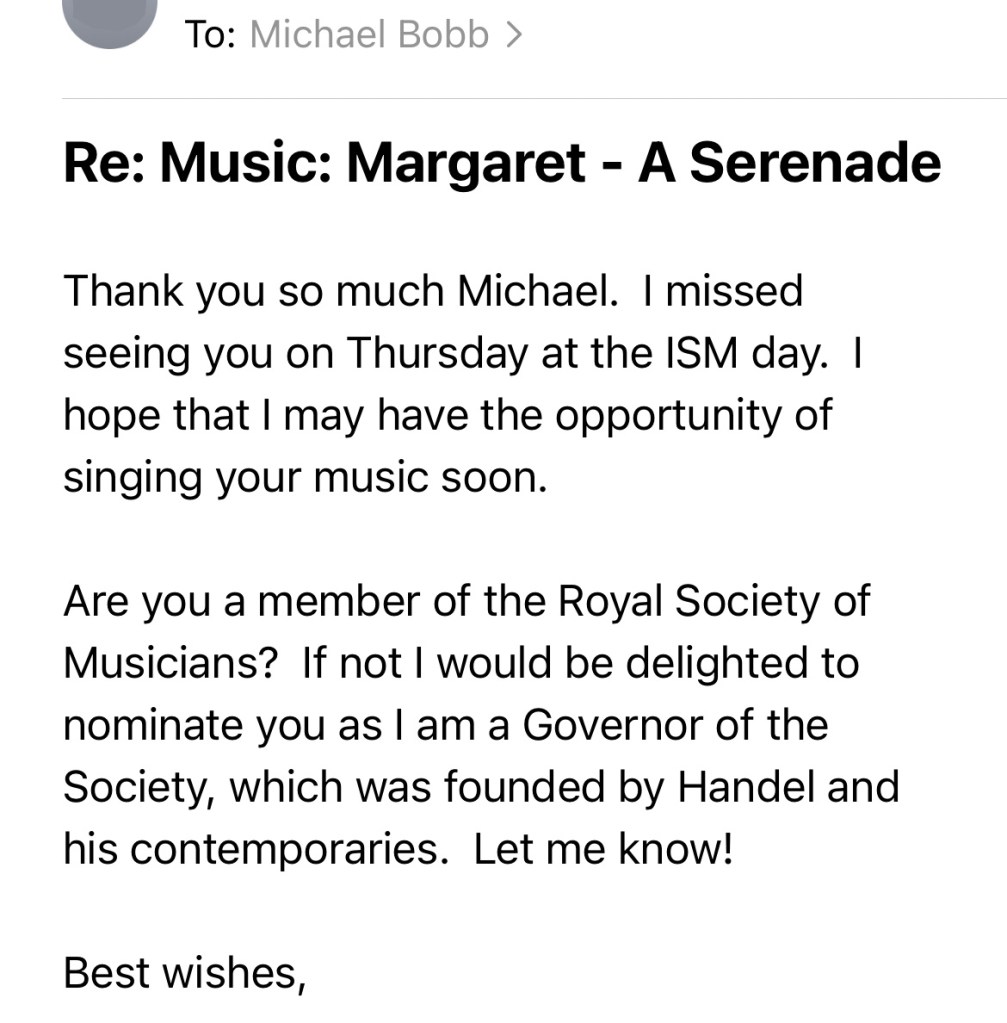Screen dimensions: 1007x1023
Task: Tap "singing your music soon" line
Action: (305, 478)
